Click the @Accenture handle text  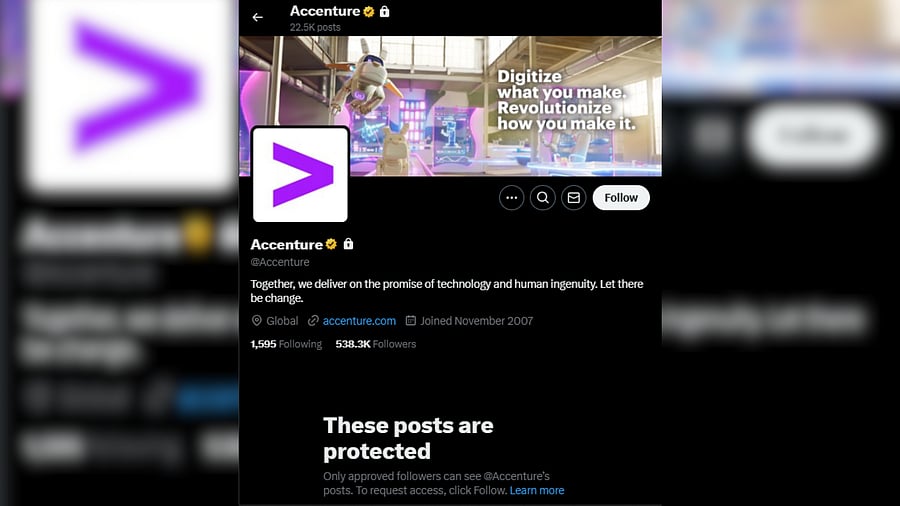[280, 262]
